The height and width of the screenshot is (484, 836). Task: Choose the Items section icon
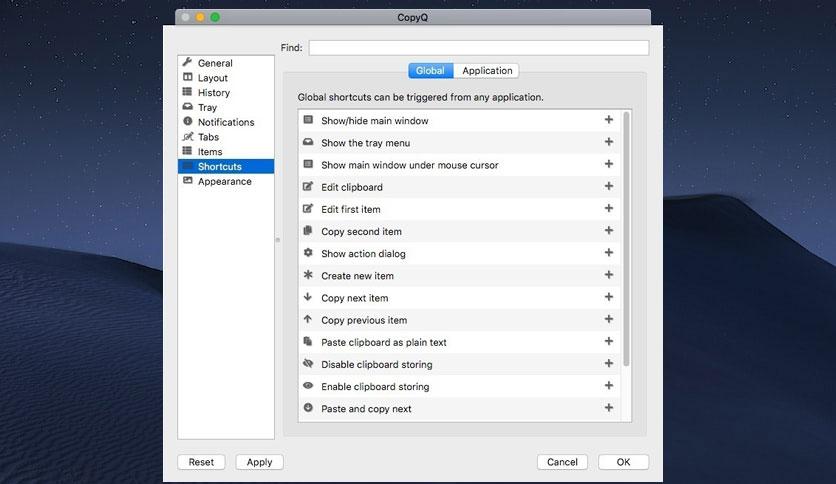pyautogui.click(x=187, y=151)
